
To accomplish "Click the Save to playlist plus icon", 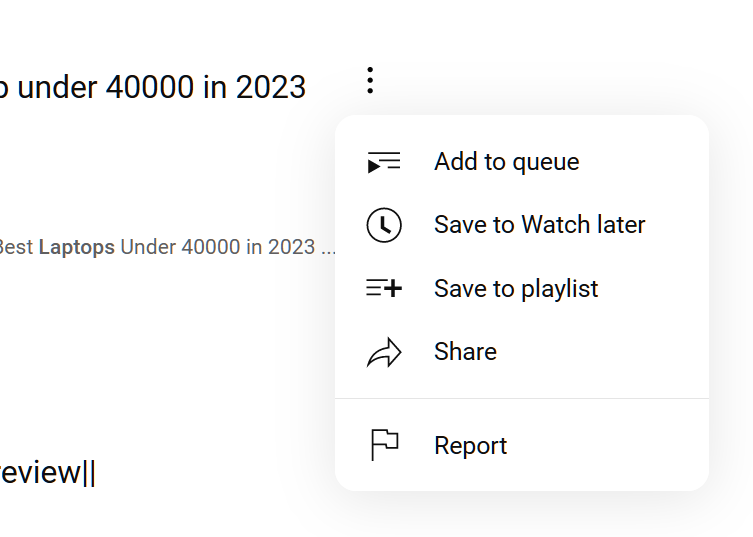I will [384, 288].
